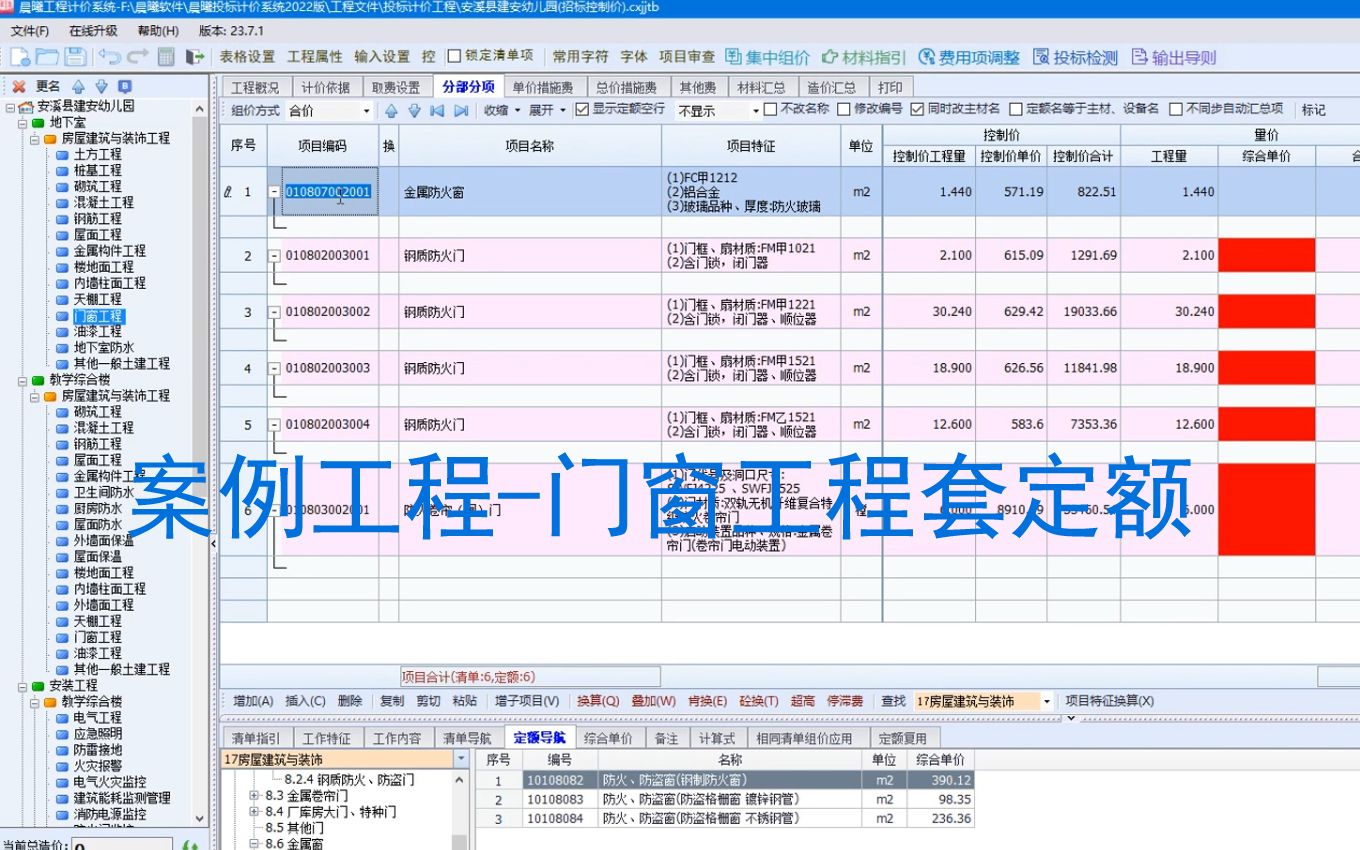This screenshot has height=850, width=1360.
Task: Enable 不同步自动汇总项 checkbox
Action: coord(1176,109)
